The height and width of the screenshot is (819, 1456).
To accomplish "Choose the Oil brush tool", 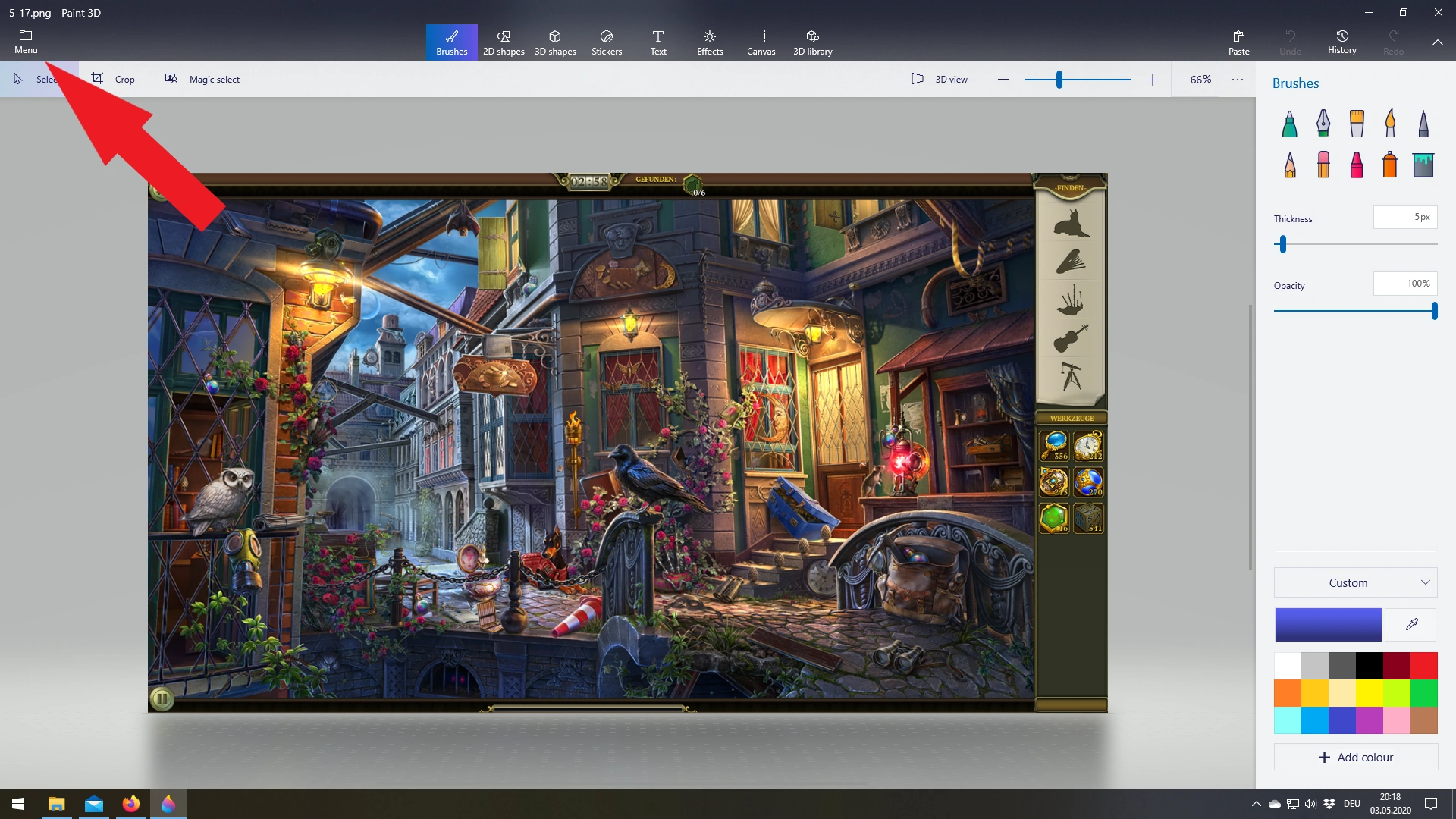I will (x=1357, y=123).
